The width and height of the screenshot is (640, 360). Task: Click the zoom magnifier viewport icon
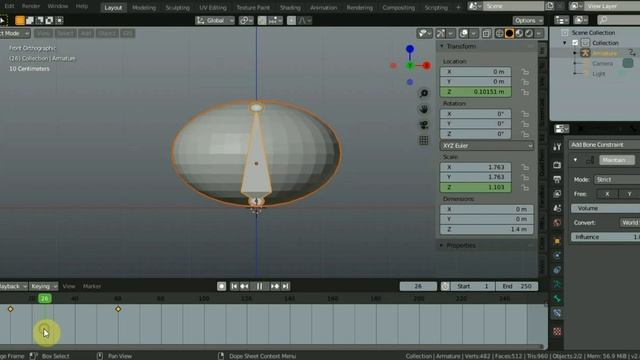pyautogui.click(x=424, y=93)
